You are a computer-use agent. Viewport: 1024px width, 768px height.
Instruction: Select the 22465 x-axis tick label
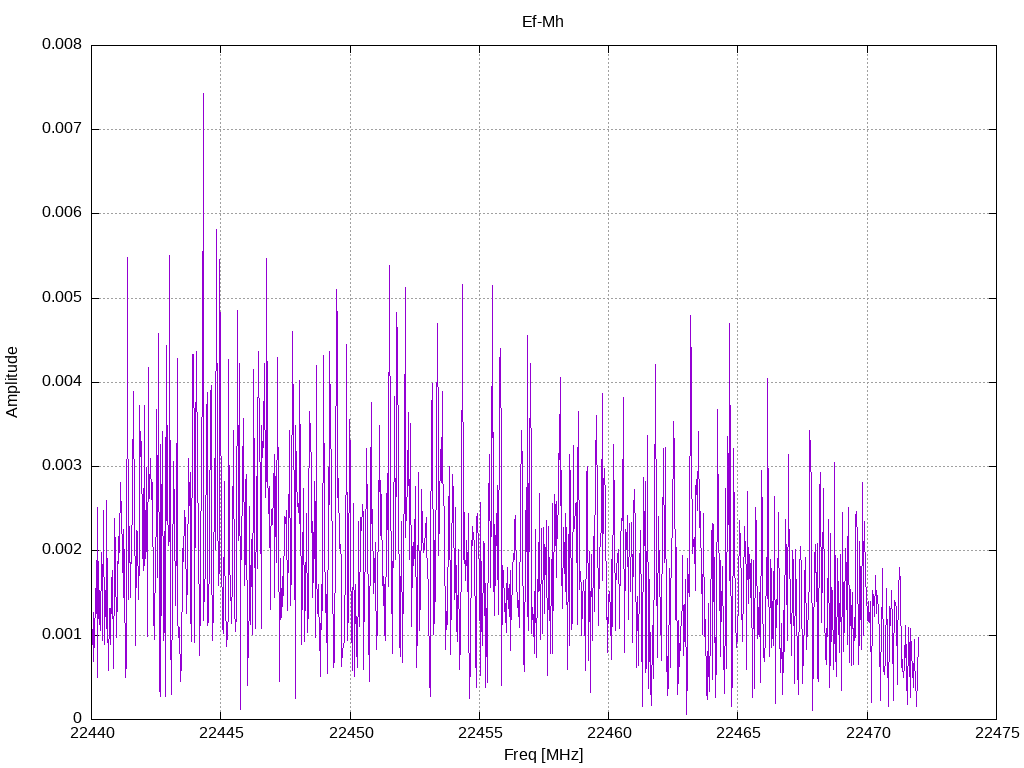point(737,734)
